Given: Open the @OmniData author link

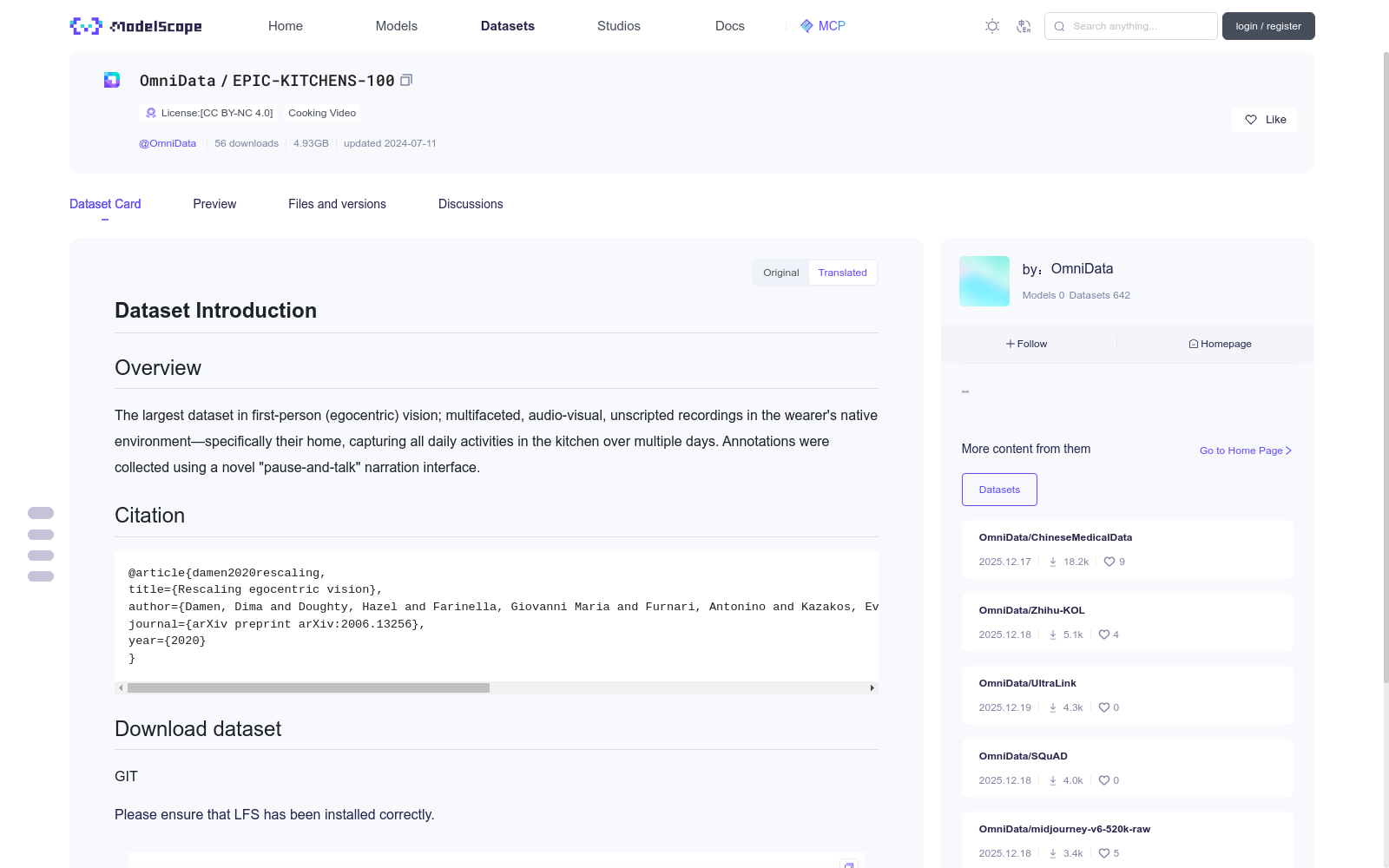Looking at the screenshot, I should click(168, 143).
